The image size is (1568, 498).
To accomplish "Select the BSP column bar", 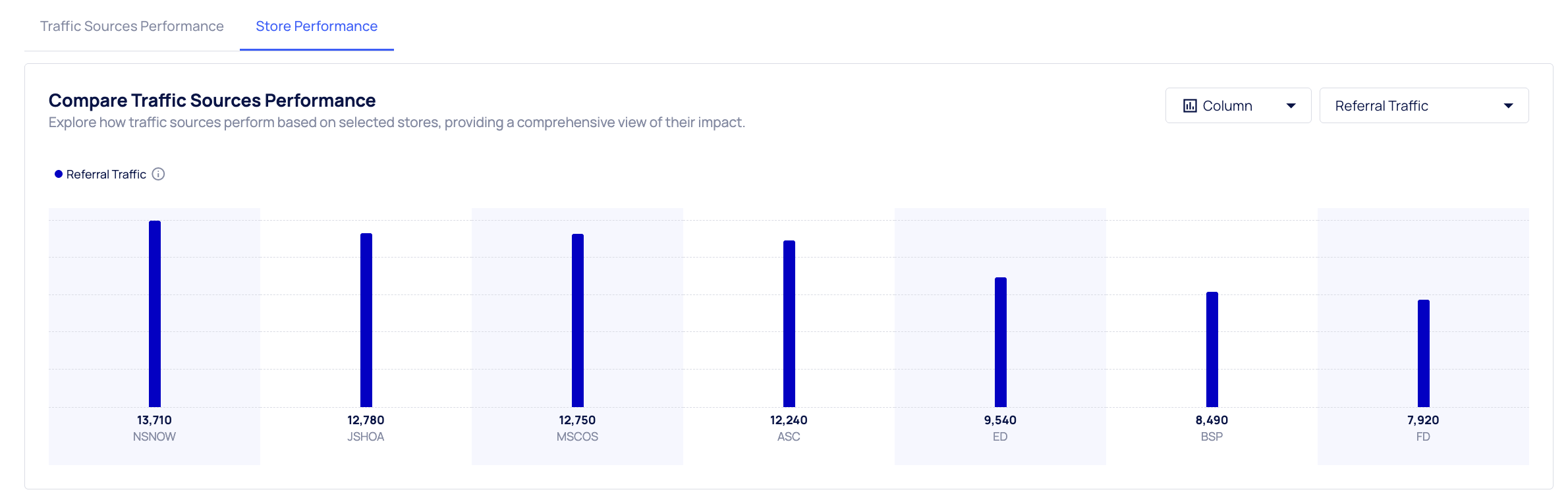I will [x=1212, y=349].
